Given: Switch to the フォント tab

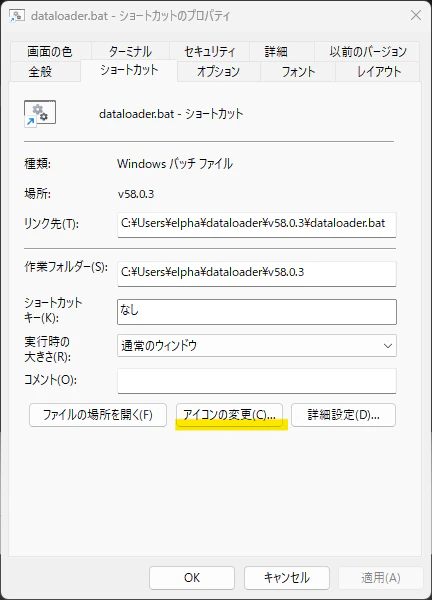Looking at the screenshot, I should click(x=298, y=72).
